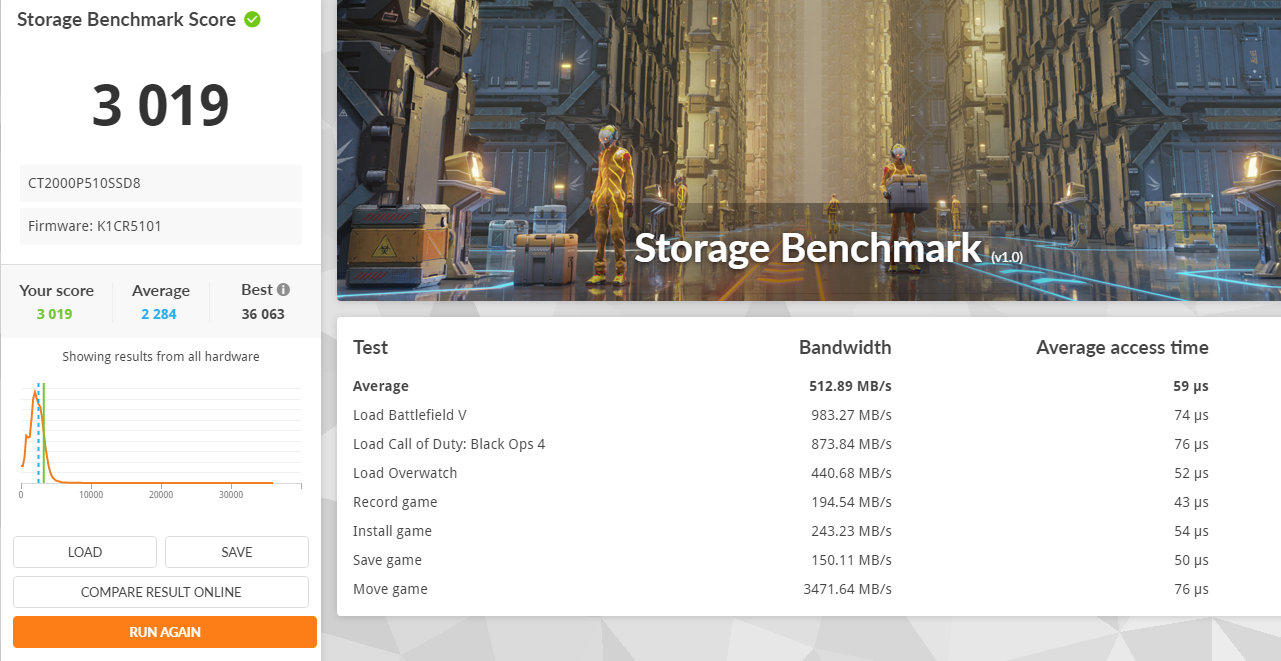Viewport: 1281px width, 661px height.
Task: Select the Load Overwatch test row
Action: point(780,473)
